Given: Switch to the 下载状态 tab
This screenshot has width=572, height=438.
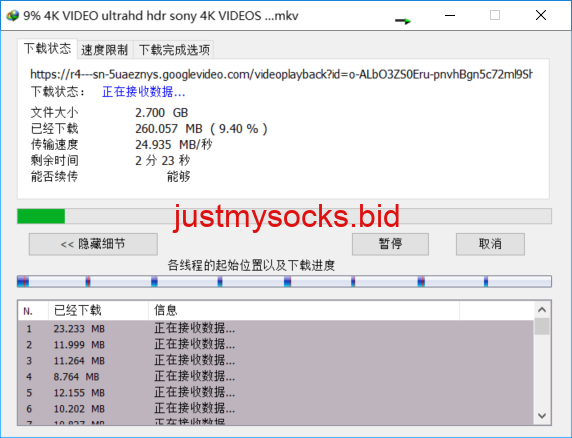Looking at the screenshot, I should [x=47, y=49].
